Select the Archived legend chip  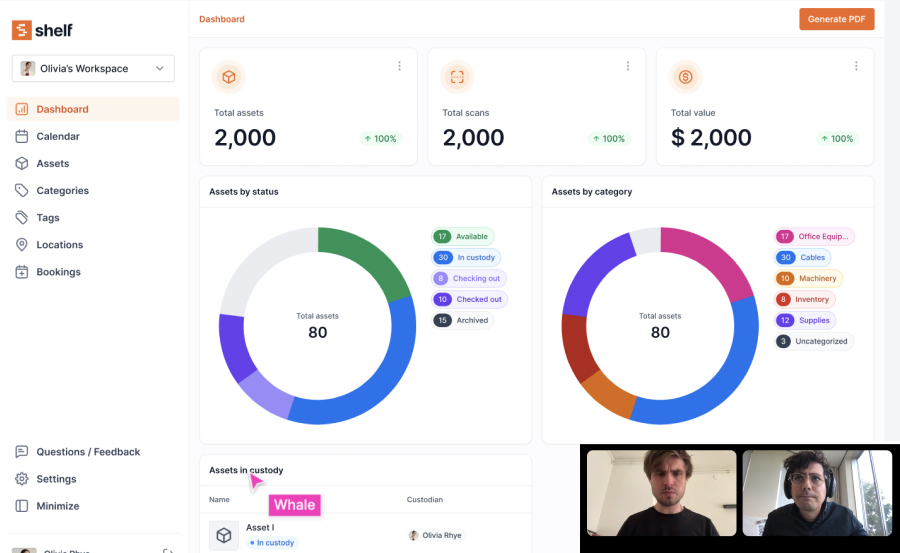click(463, 320)
